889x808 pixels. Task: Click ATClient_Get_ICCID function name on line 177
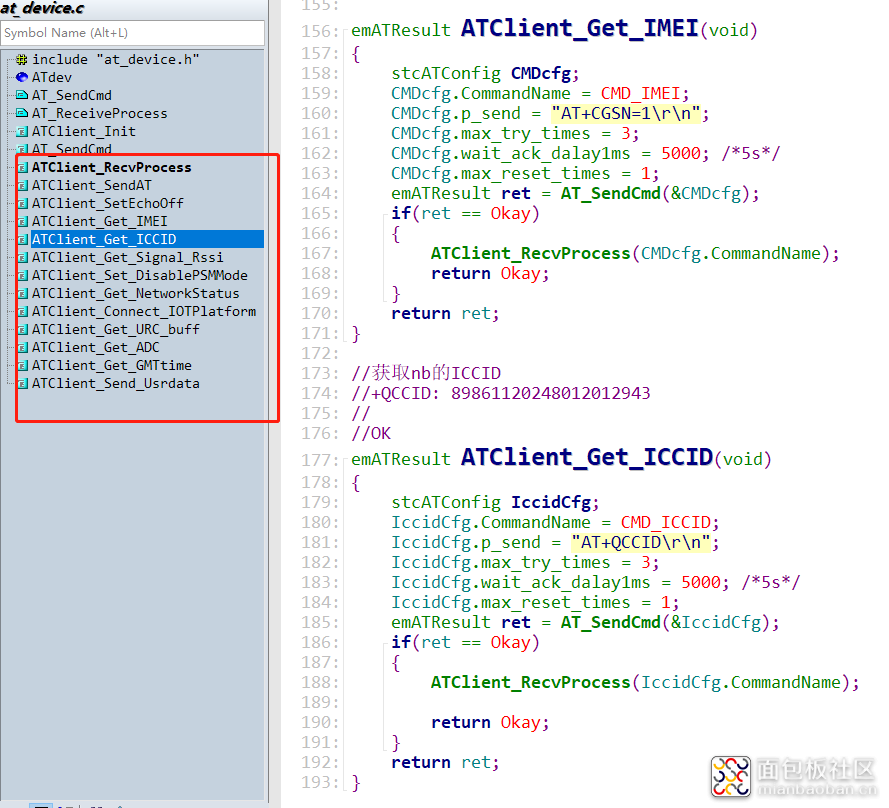587,458
